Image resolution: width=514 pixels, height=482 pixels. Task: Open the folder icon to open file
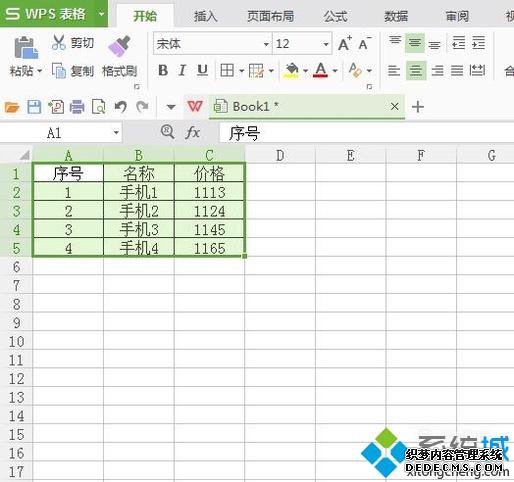click(12, 107)
